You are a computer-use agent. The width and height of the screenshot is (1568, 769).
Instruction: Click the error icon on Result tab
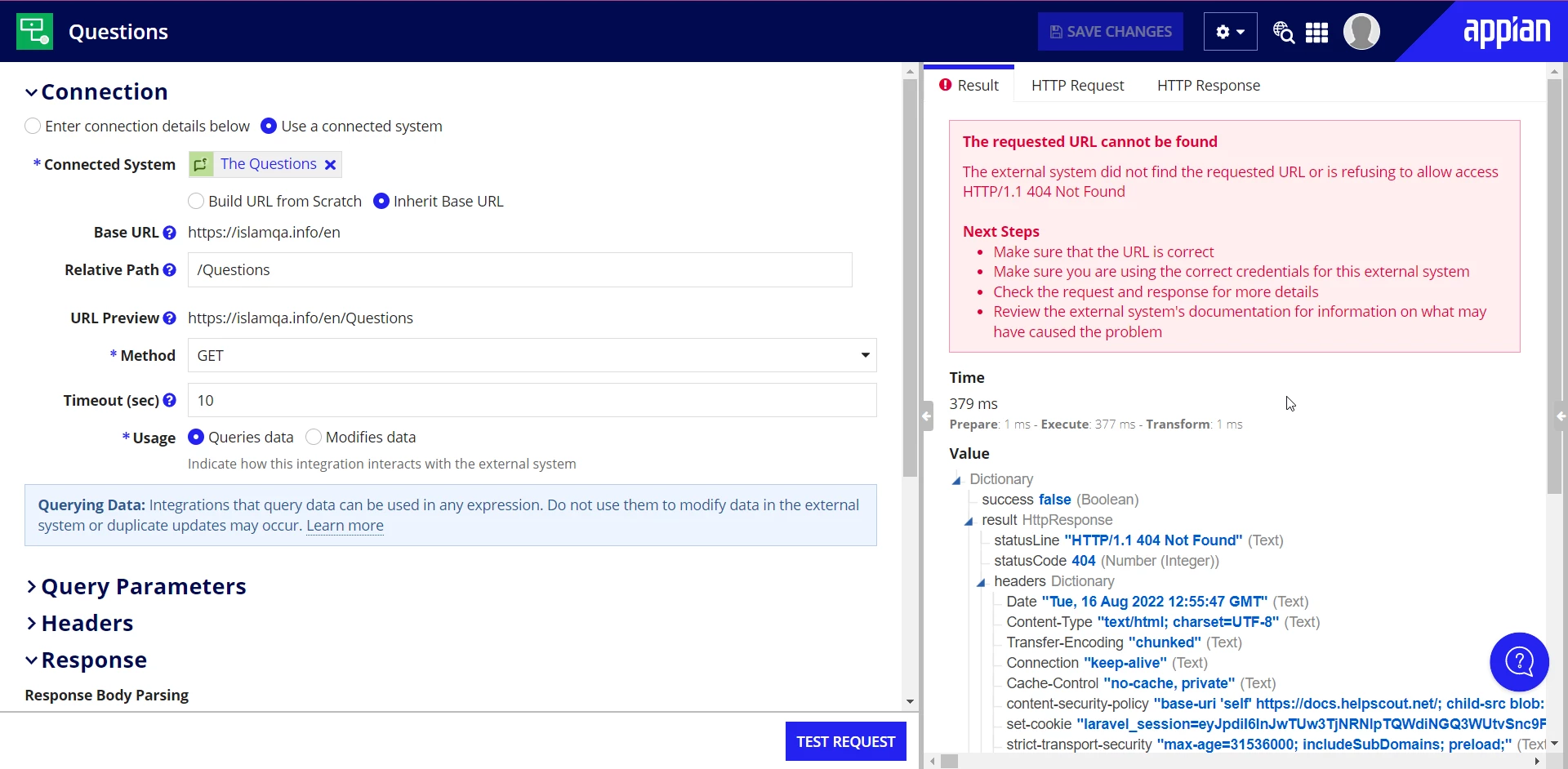click(946, 85)
